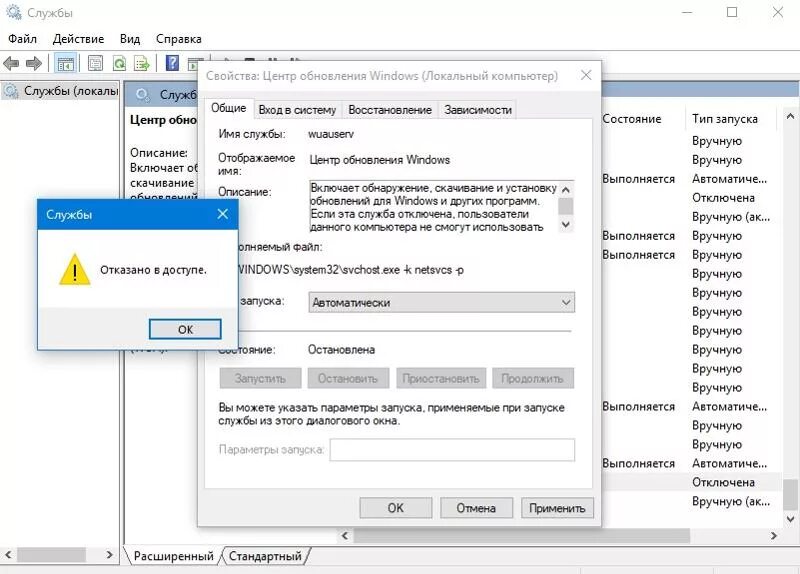The height and width of the screenshot is (574, 800).
Task: Click the services list scroll-left arrow
Action: coord(345,536)
